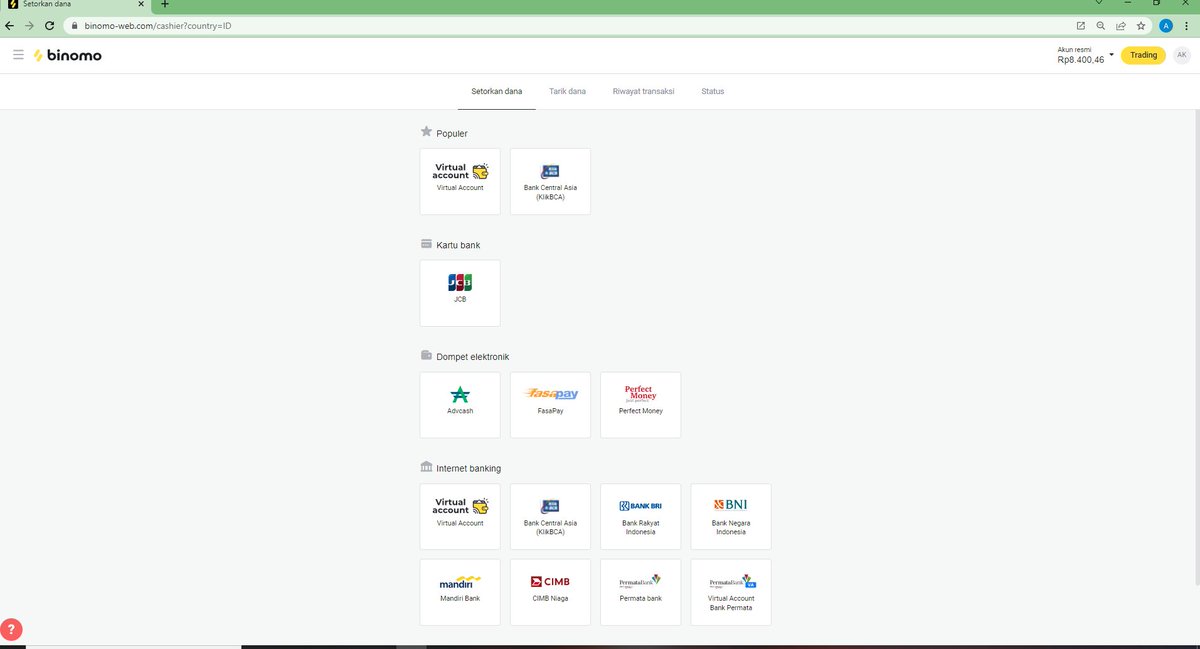
Task: Click the Kartu bank section heading
Action: pyautogui.click(x=458, y=245)
